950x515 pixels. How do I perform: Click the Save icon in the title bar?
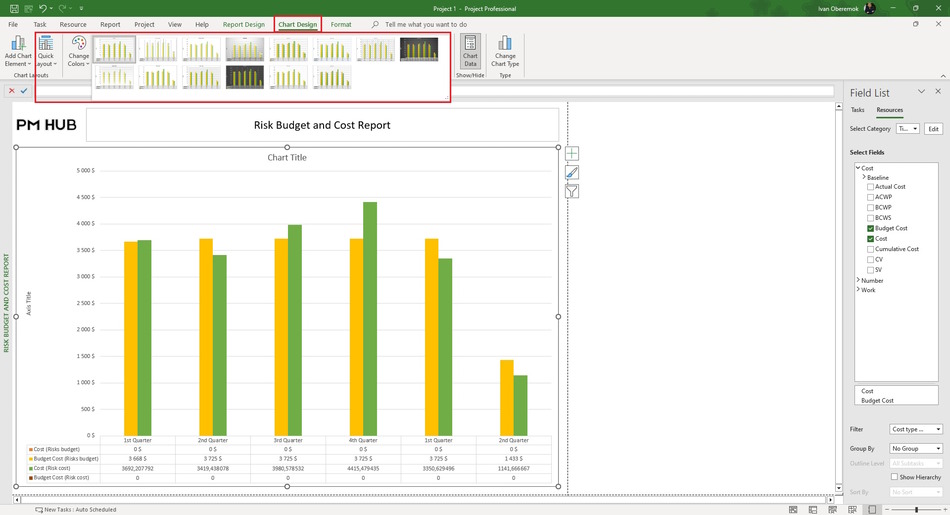(x=14, y=8)
